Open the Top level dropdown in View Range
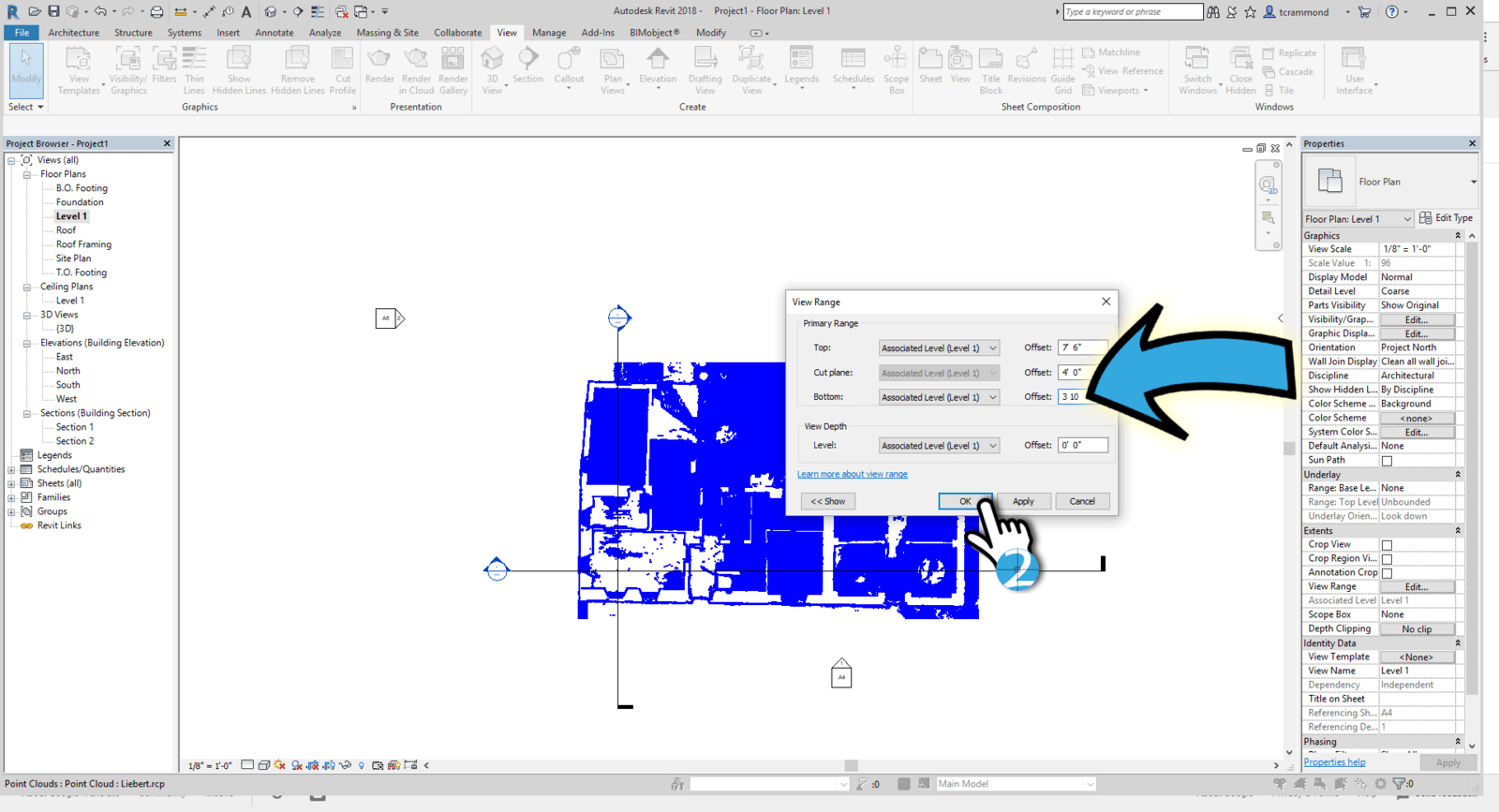The height and width of the screenshot is (812, 1499). [939, 348]
